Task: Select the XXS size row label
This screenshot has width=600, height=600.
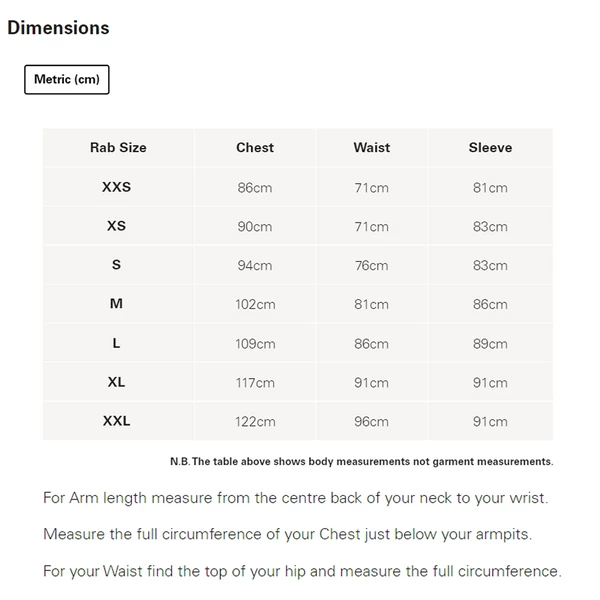Action: tap(117, 187)
